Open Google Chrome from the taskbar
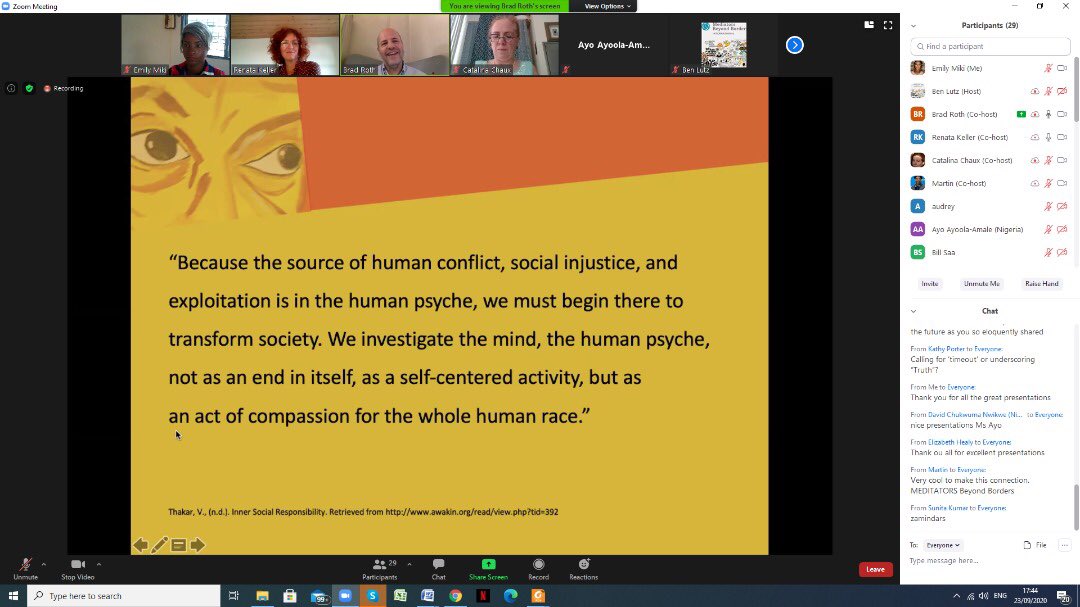1080x607 pixels. tap(455, 596)
